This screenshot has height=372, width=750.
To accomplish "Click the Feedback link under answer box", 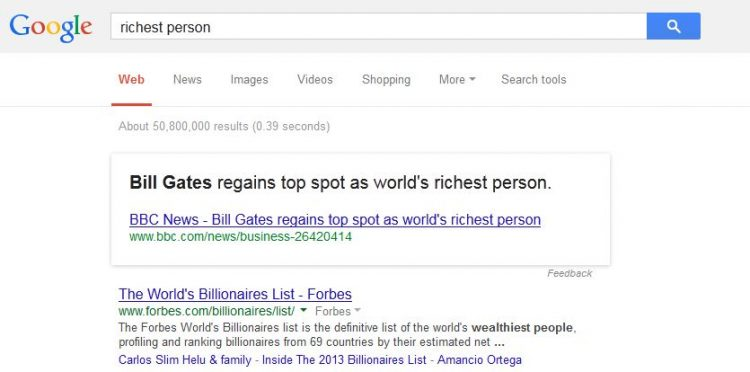I will (570, 274).
